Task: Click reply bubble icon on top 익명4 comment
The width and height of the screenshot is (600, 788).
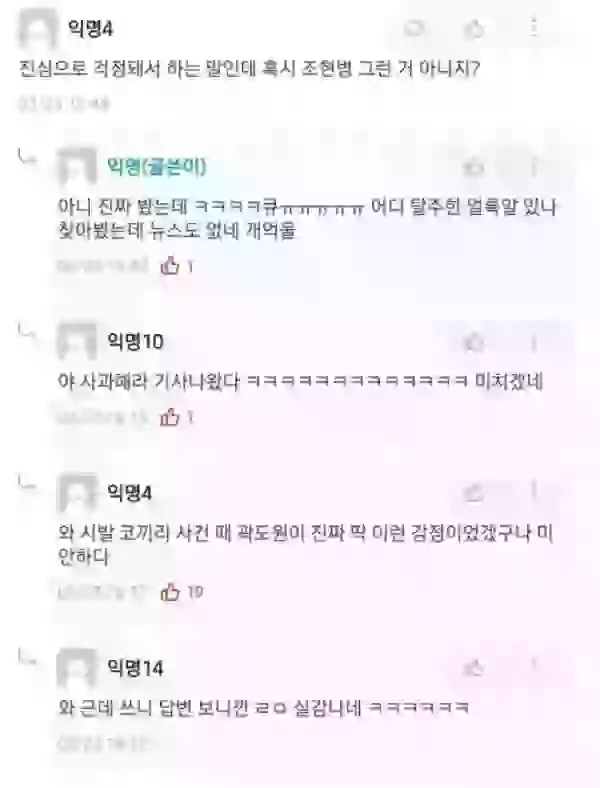Action: pyautogui.click(x=415, y=29)
